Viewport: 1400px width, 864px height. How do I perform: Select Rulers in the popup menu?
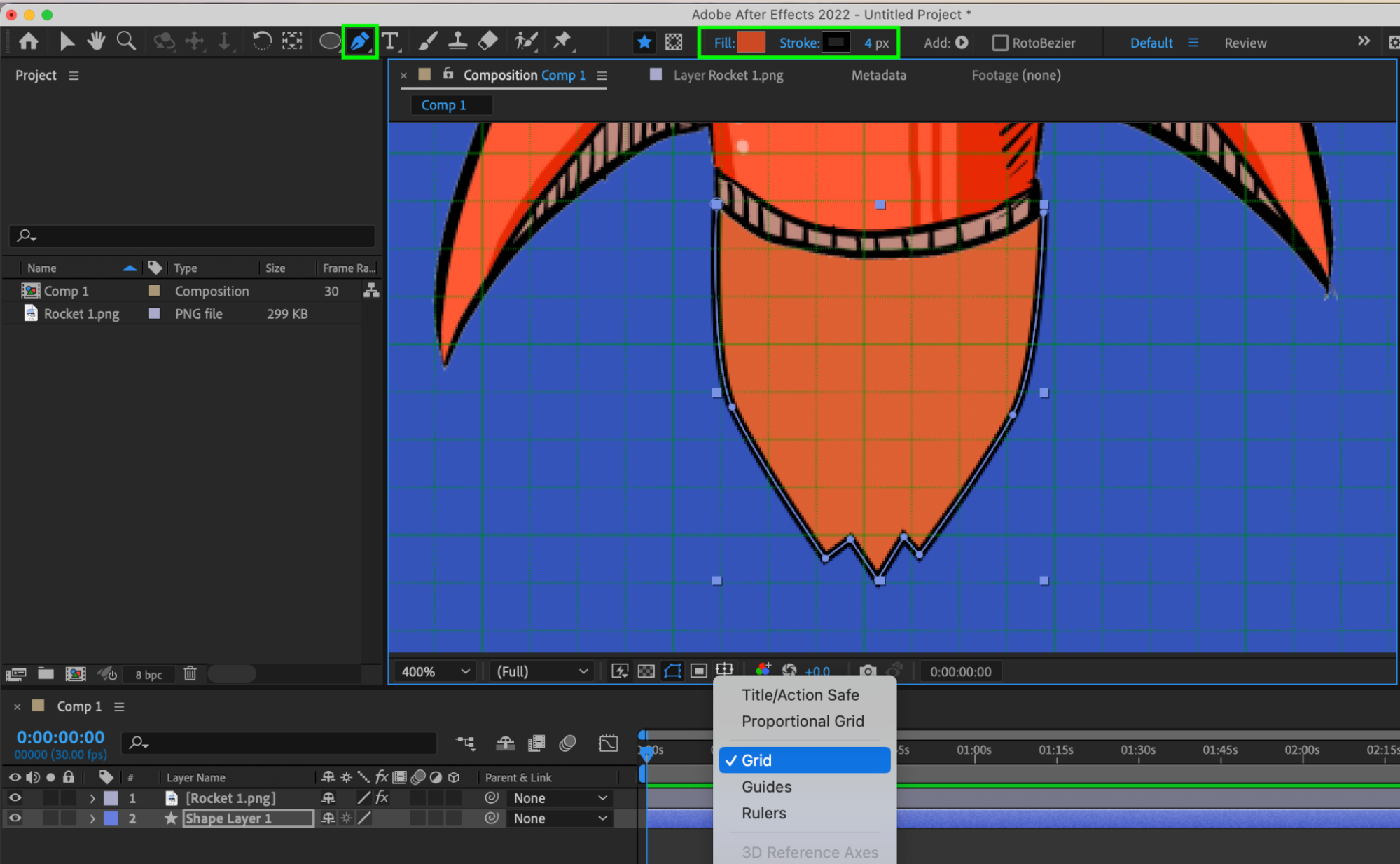click(x=764, y=813)
